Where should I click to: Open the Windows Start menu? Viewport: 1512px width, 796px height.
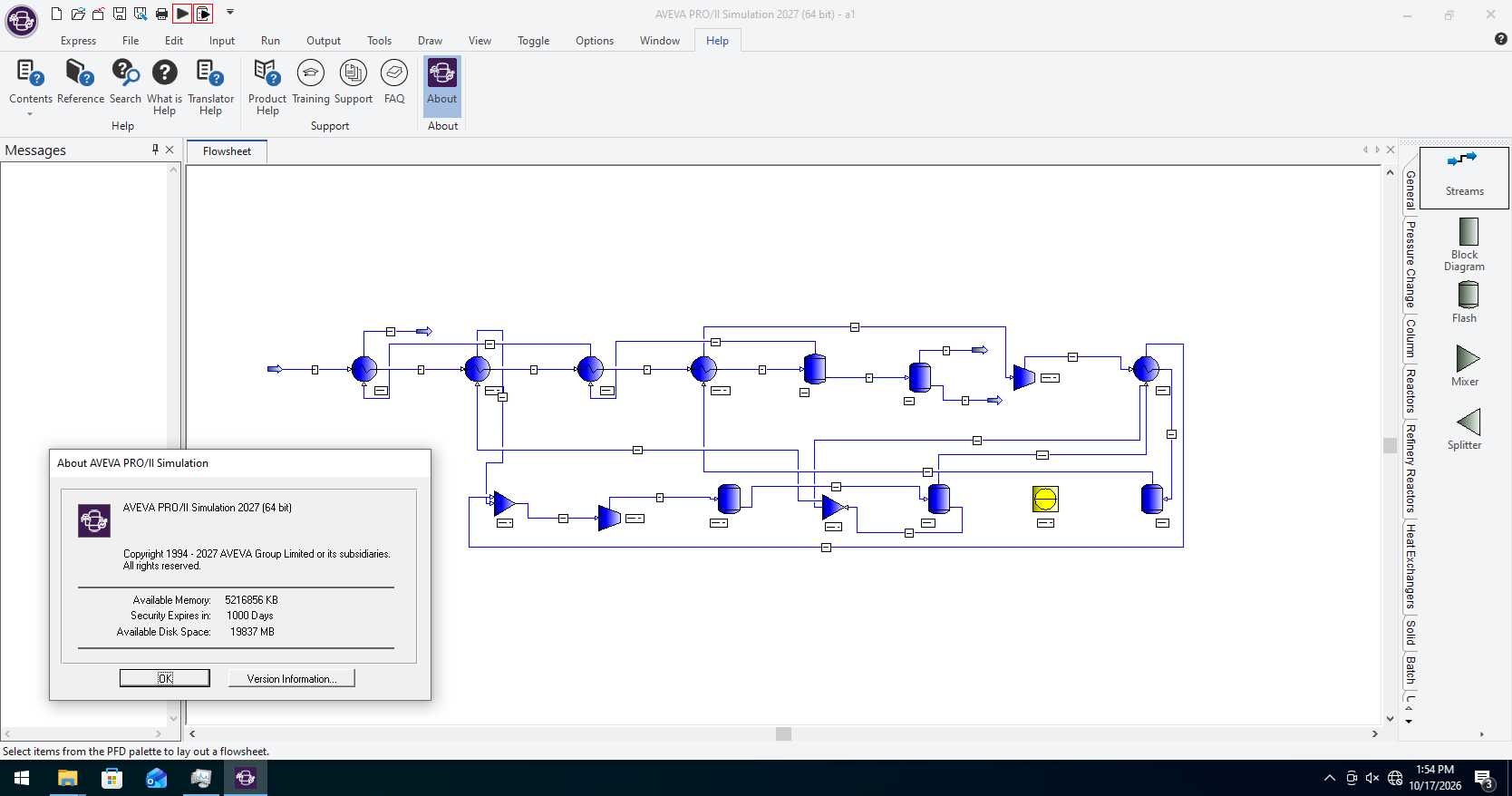pos(22,778)
